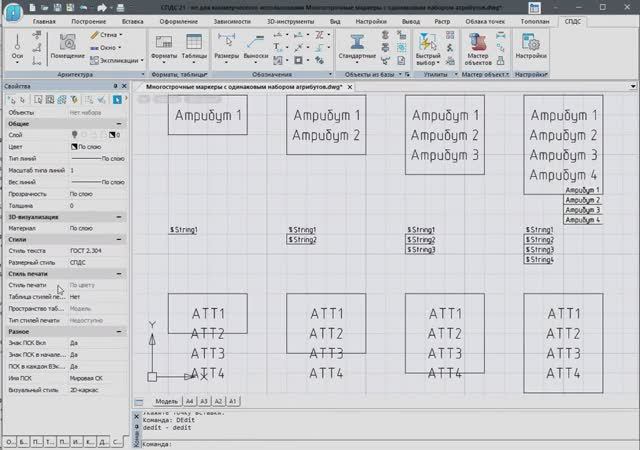Image resolution: width=640 pixels, height=450 pixels.
Task: Click the Масштаб типа линий value field
Action: point(98,170)
